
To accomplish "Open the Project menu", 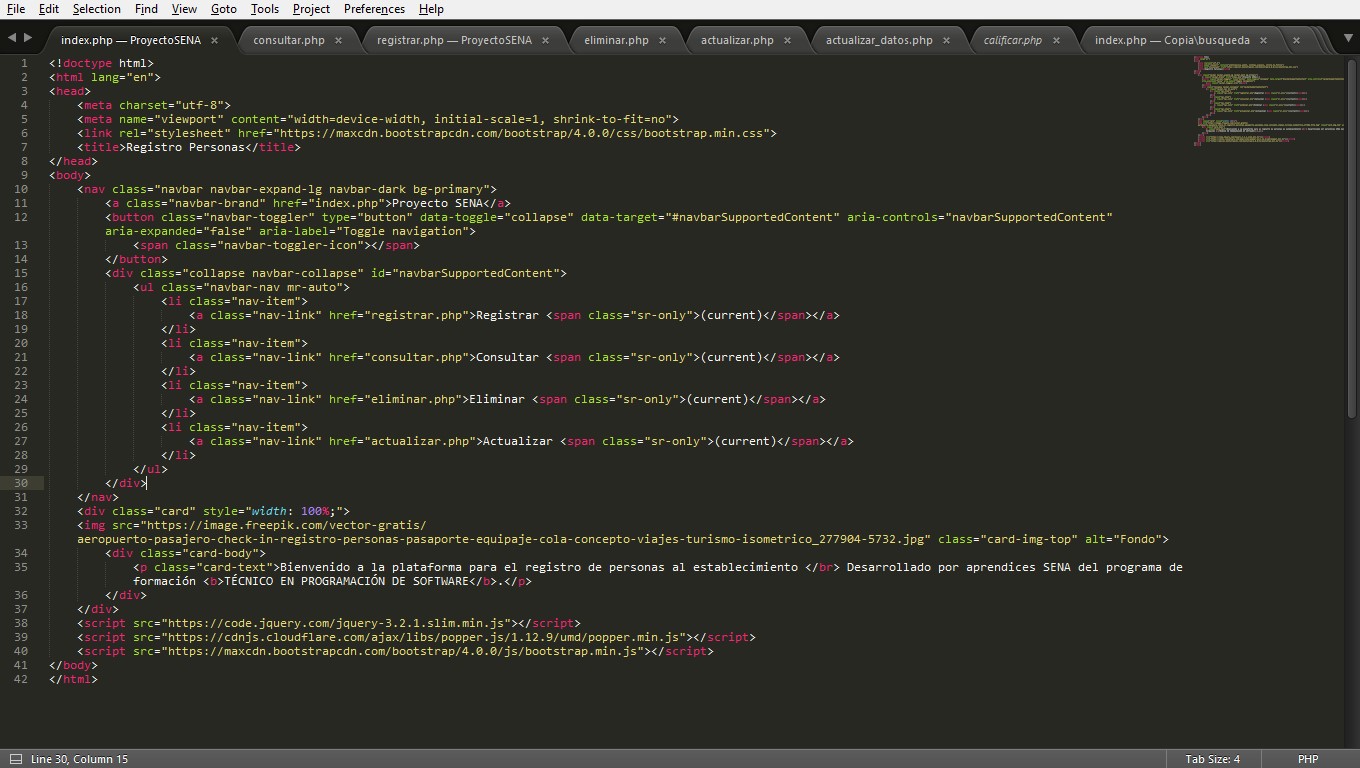I will tap(311, 9).
